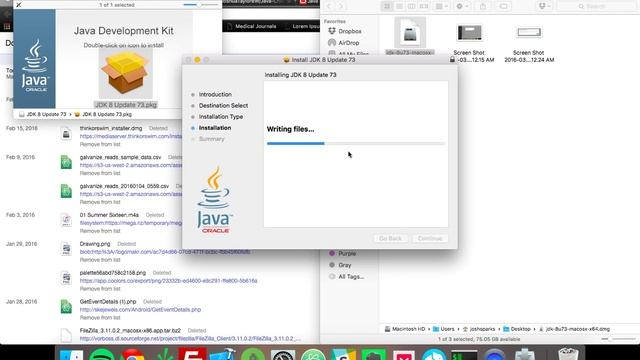Switch Finder to list view
The height and width of the screenshot is (360, 640).
click(399, 6)
